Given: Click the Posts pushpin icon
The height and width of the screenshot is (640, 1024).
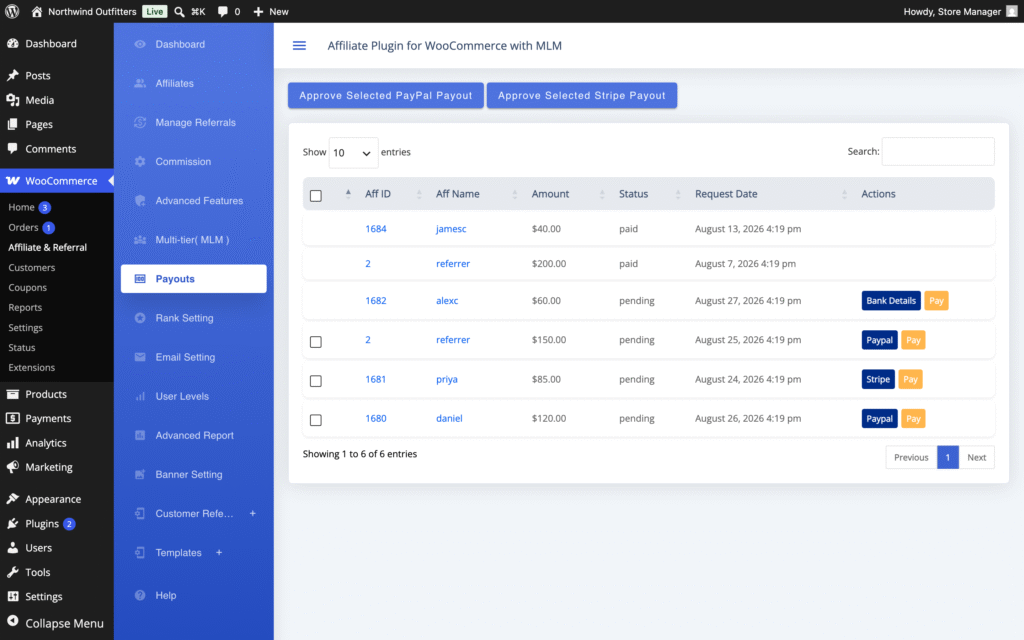Looking at the screenshot, I should tap(12, 75).
